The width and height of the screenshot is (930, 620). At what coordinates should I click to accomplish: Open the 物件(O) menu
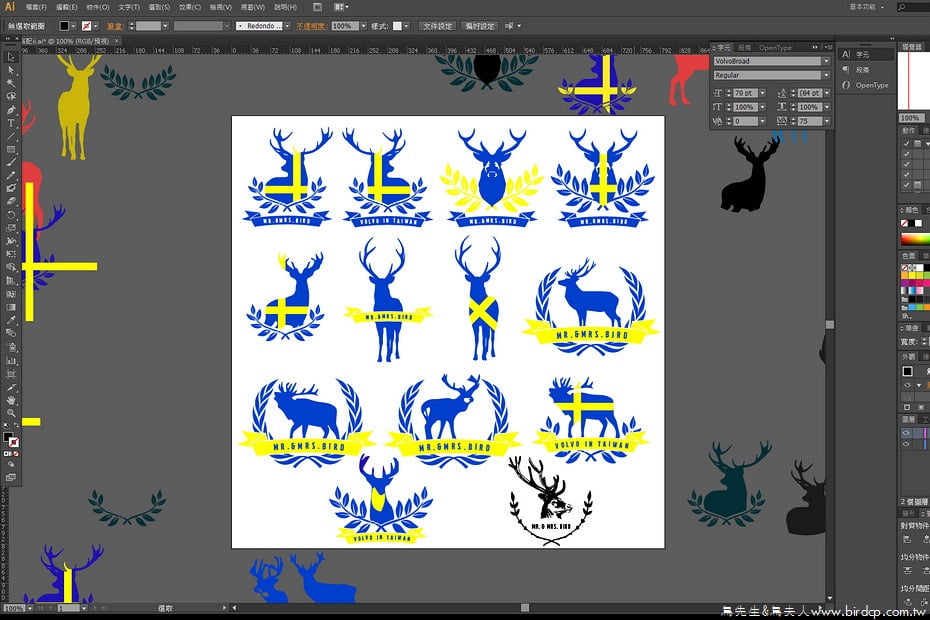(x=98, y=7)
